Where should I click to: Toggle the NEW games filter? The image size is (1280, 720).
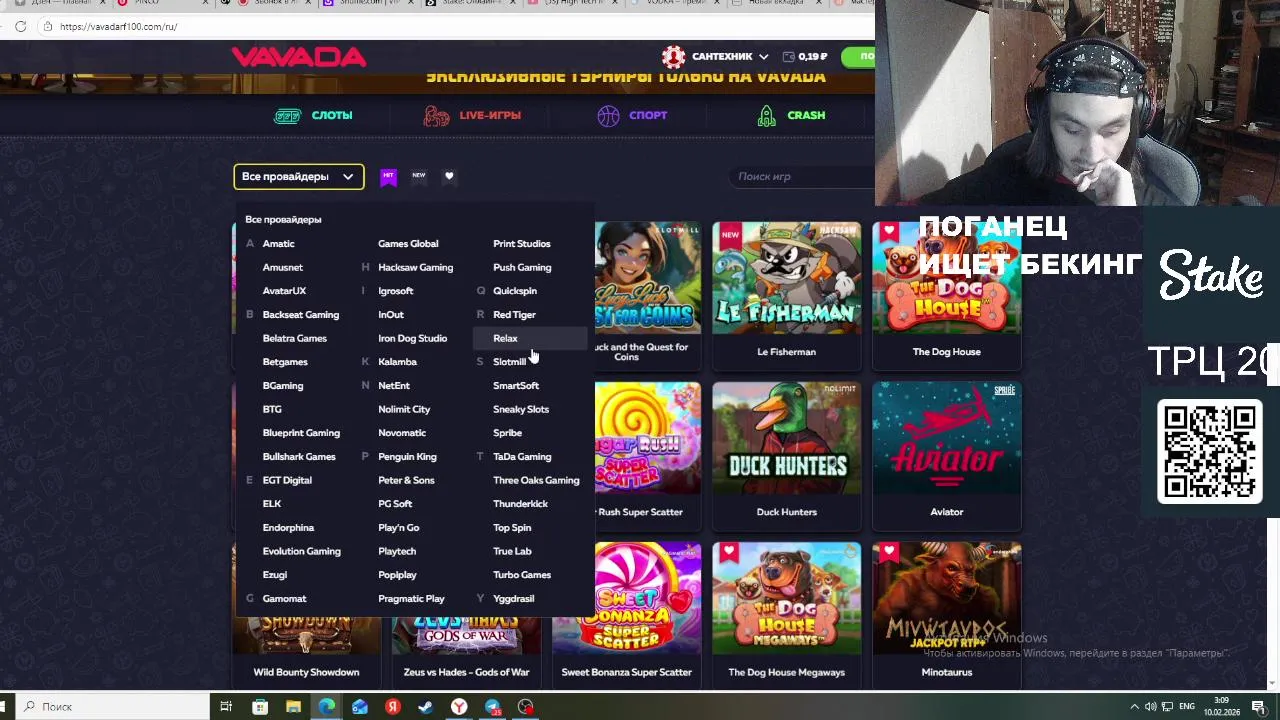[419, 176]
